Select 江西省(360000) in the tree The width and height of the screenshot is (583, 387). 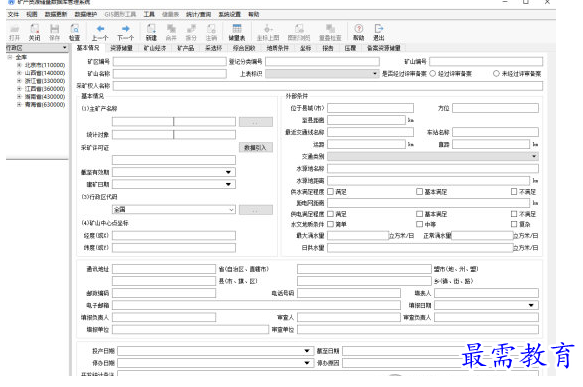point(45,88)
